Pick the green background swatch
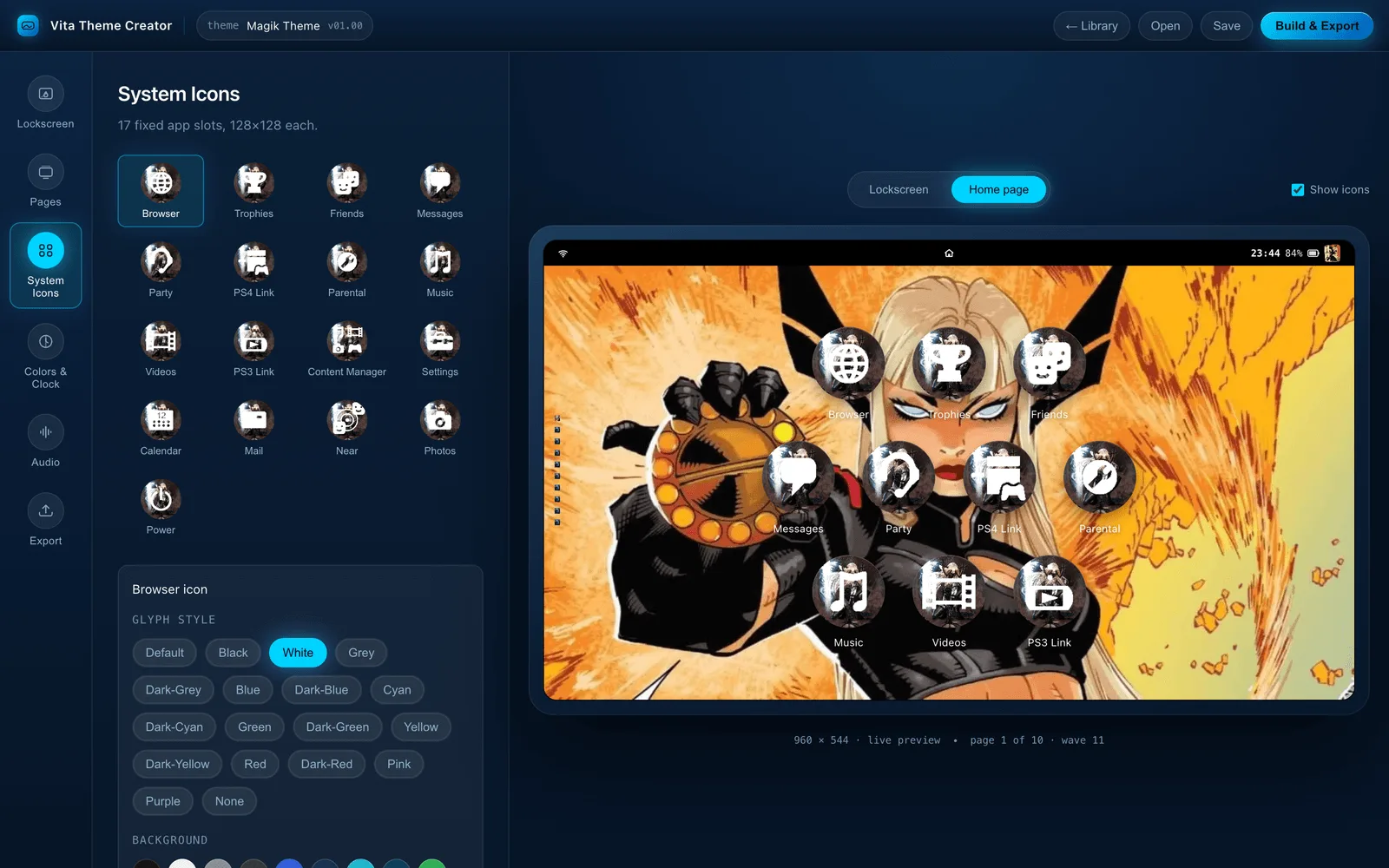This screenshot has height=868, width=1389. (431, 864)
